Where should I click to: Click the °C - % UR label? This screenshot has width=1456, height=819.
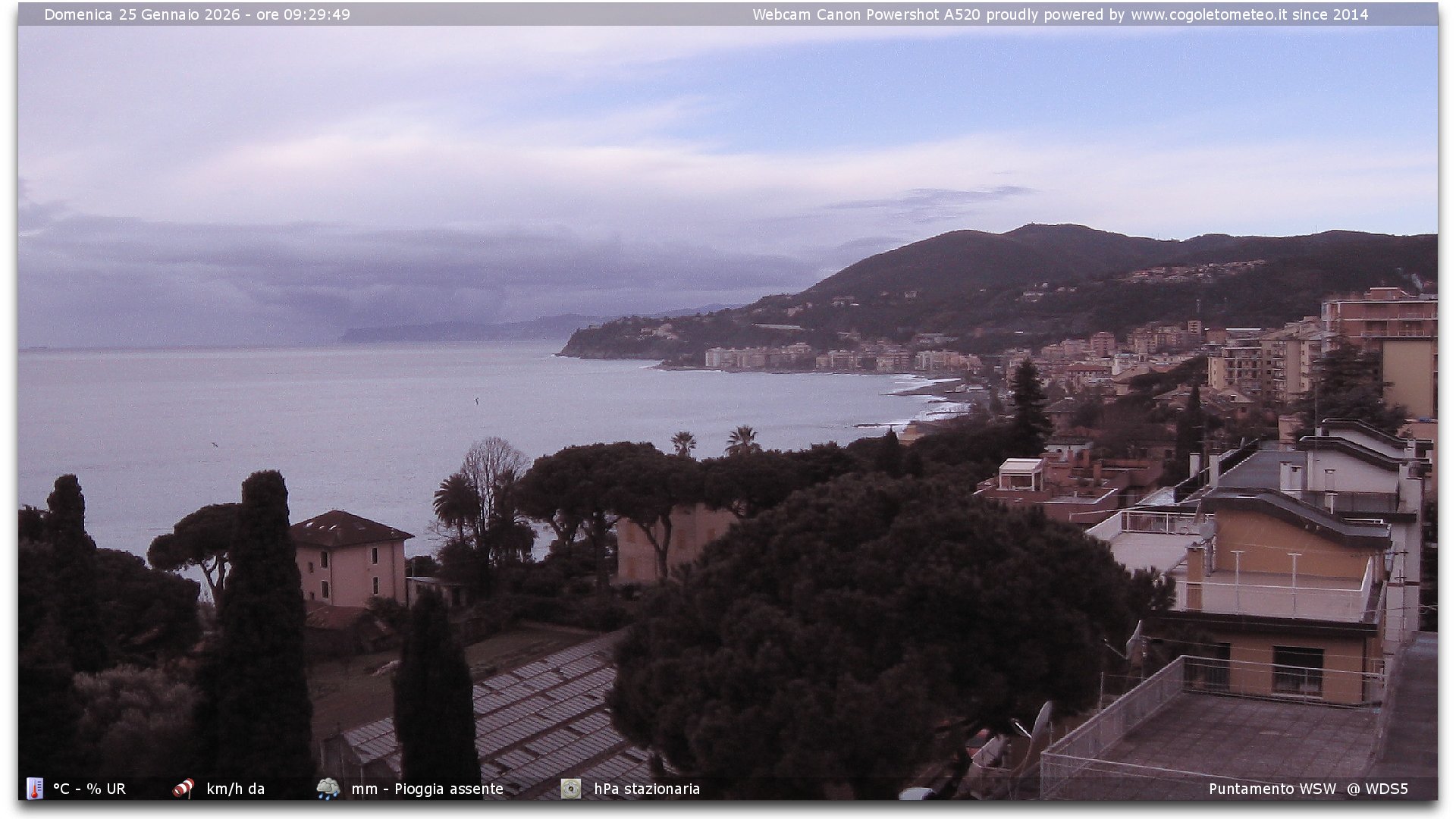[x=89, y=789]
